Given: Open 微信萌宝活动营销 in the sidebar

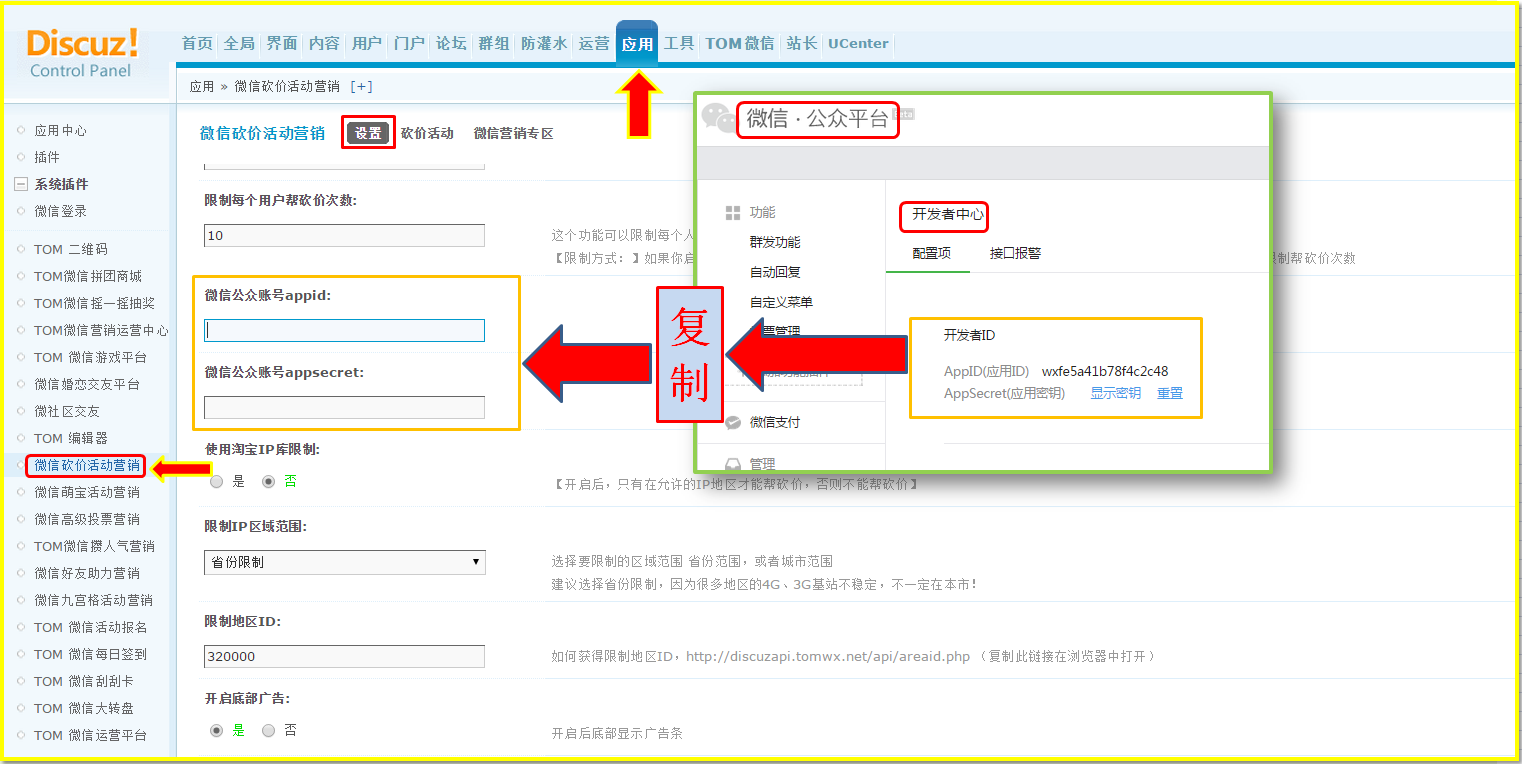Looking at the screenshot, I should (87, 492).
